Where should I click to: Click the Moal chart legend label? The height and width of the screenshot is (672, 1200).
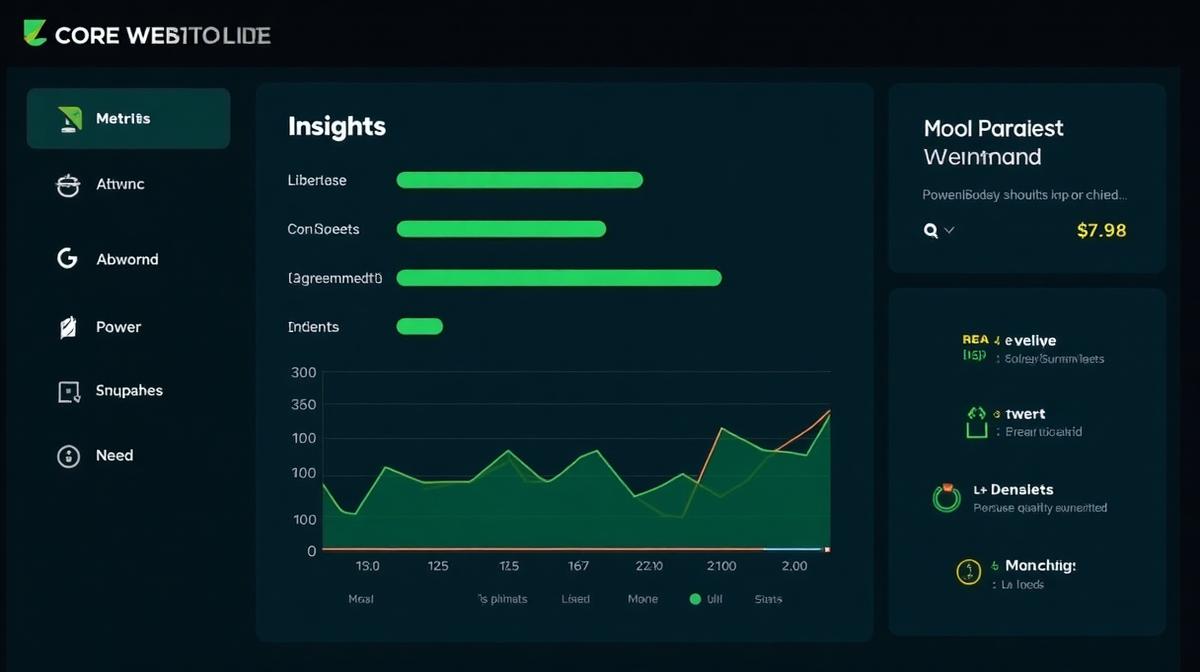tap(360, 599)
